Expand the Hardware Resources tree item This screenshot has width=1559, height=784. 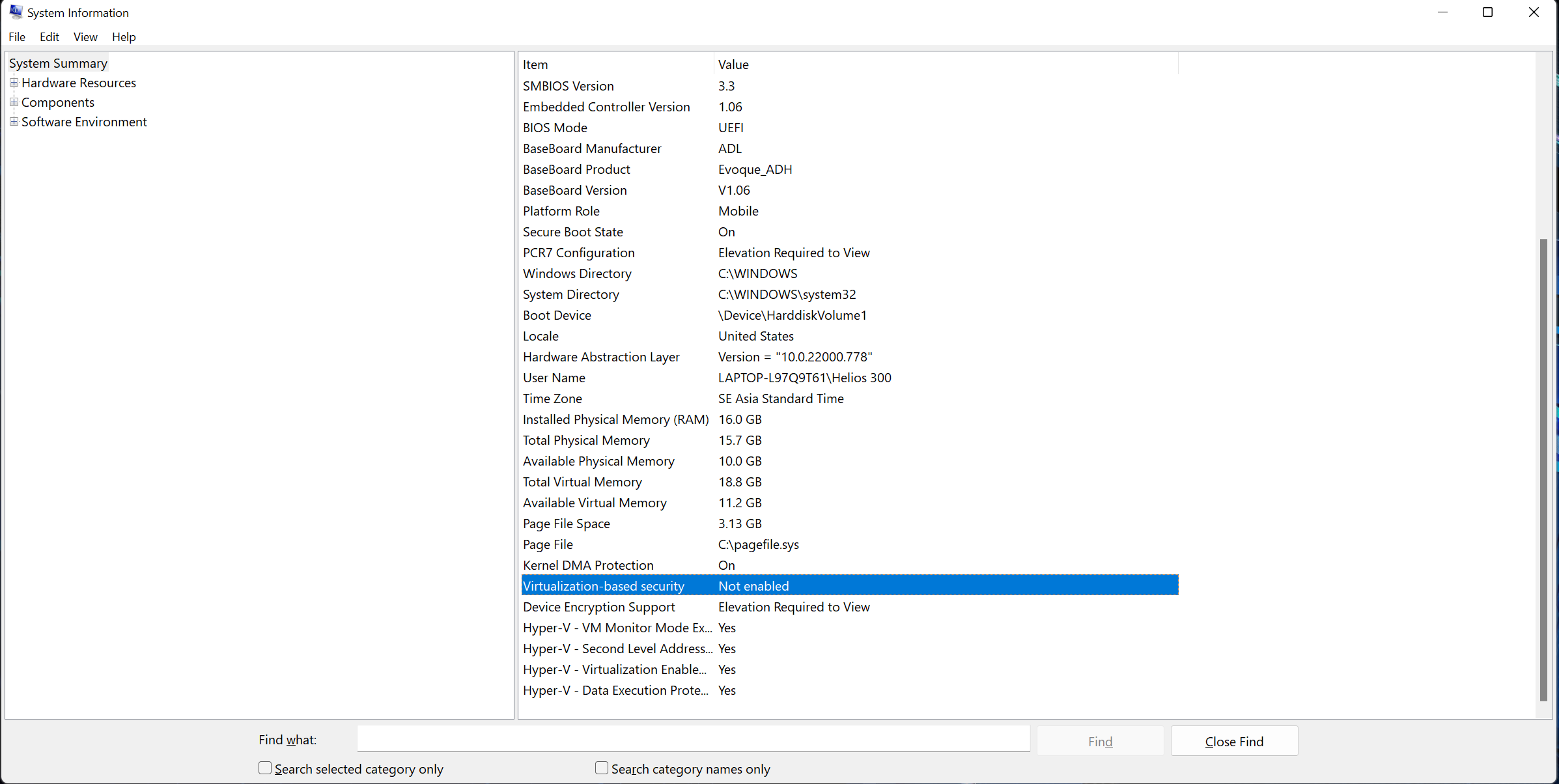pyautogui.click(x=15, y=82)
